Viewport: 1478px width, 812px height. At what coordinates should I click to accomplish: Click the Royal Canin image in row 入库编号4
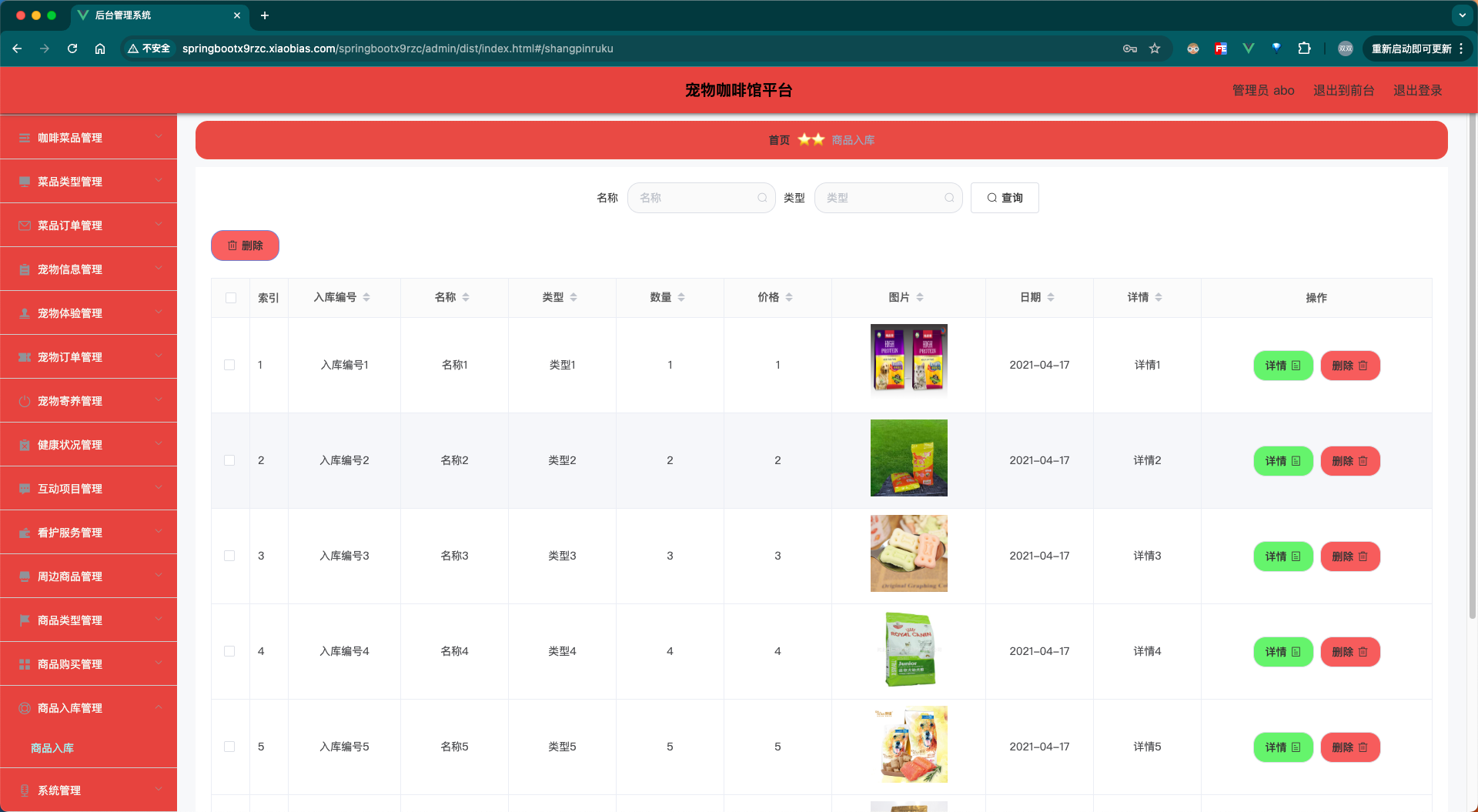(x=909, y=649)
